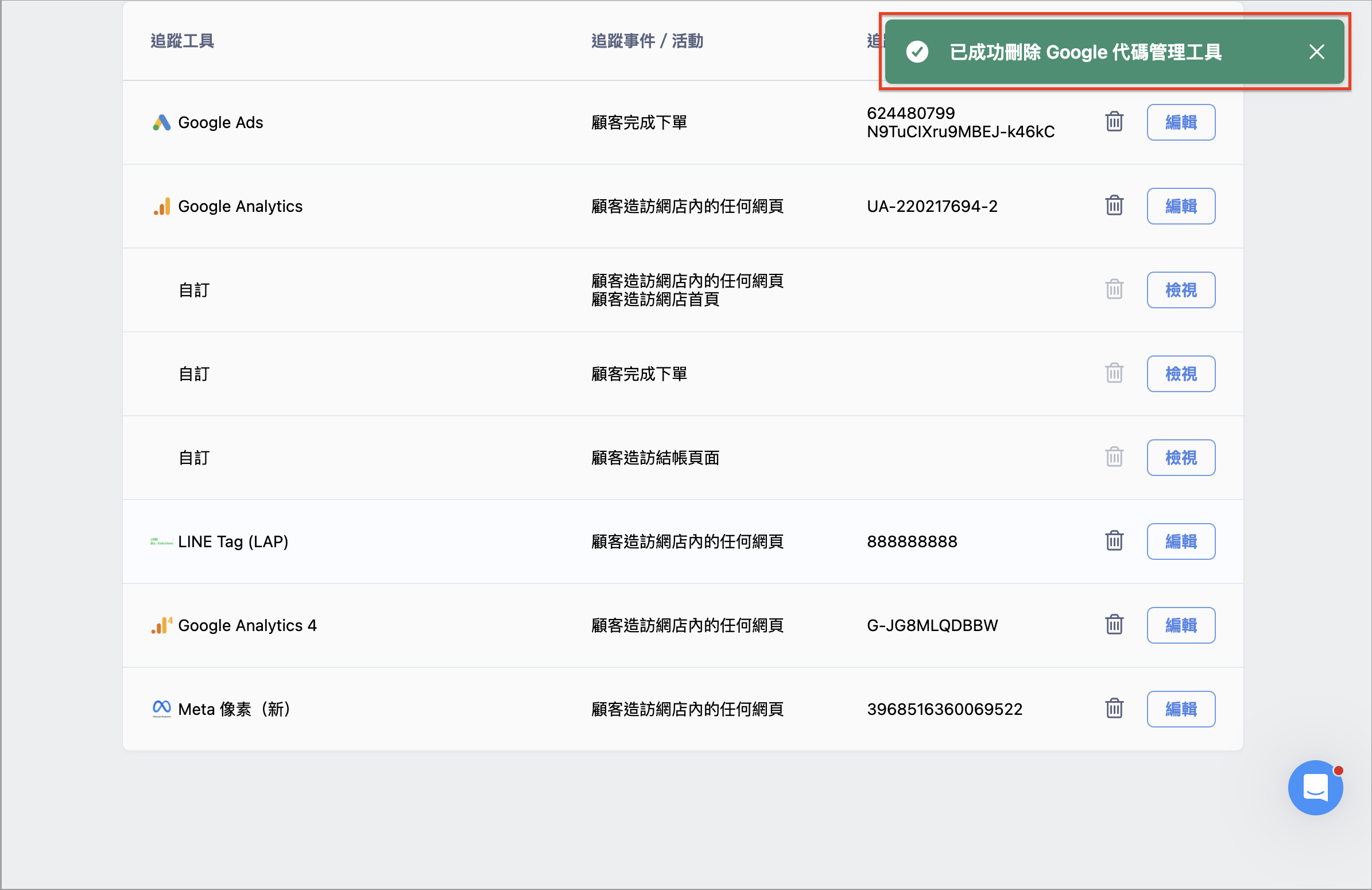Delete the Meta 像素 tracker
The height and width of the screenshot is (890, 1372).
(1114, 709)
